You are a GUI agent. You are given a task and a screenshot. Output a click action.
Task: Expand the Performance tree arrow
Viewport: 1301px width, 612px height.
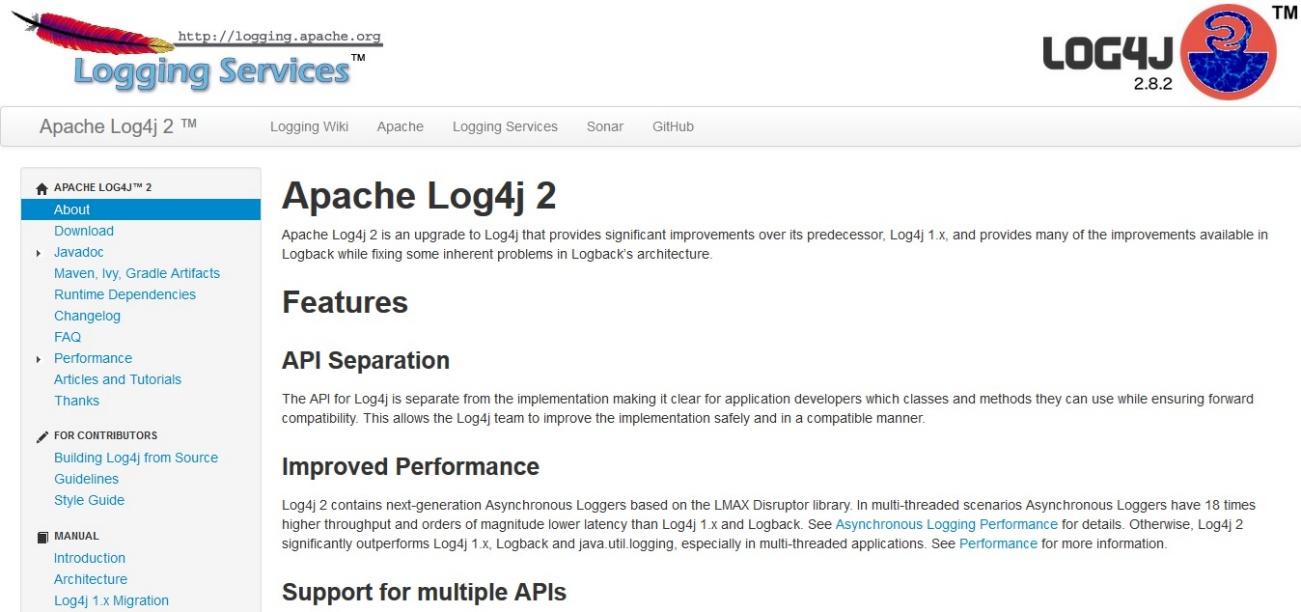pyautogui.click(x=38, y=359)
